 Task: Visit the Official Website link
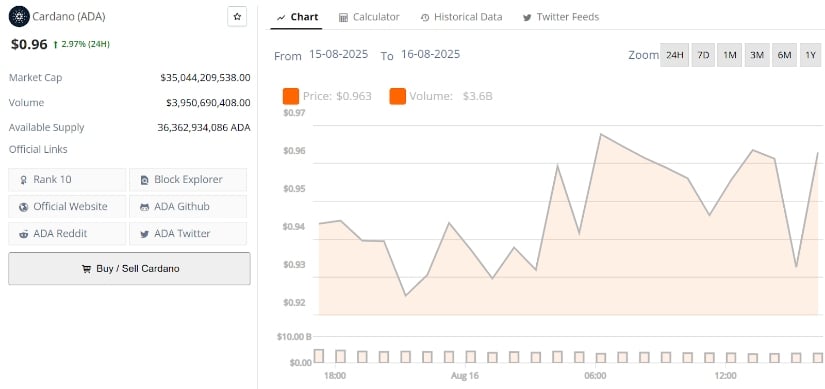[67, 206]
